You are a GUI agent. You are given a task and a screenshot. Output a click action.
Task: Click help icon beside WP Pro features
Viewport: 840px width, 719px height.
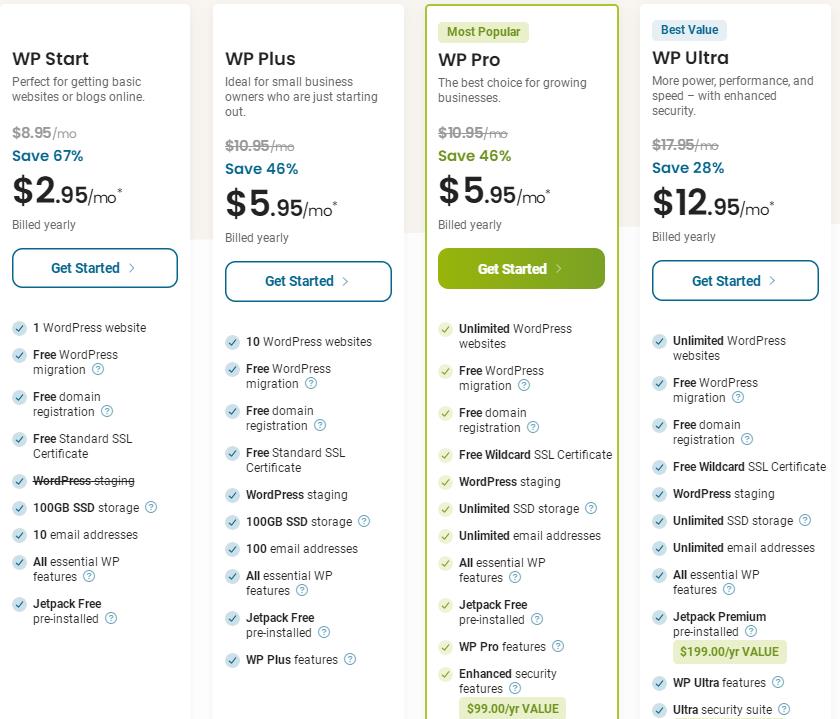pos(558,647)
